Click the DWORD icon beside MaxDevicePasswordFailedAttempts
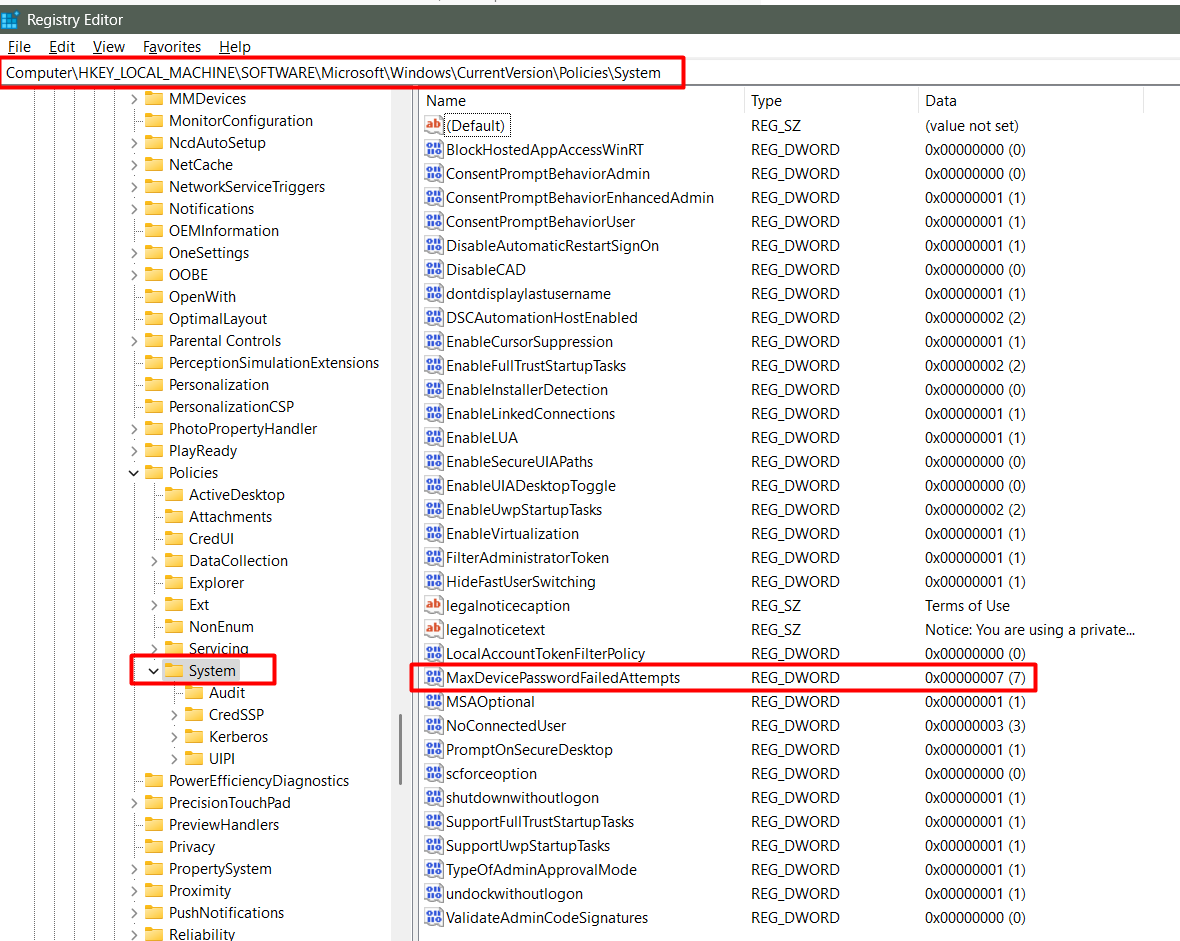Screen dimensions: 1180x941 coord(433,678)
